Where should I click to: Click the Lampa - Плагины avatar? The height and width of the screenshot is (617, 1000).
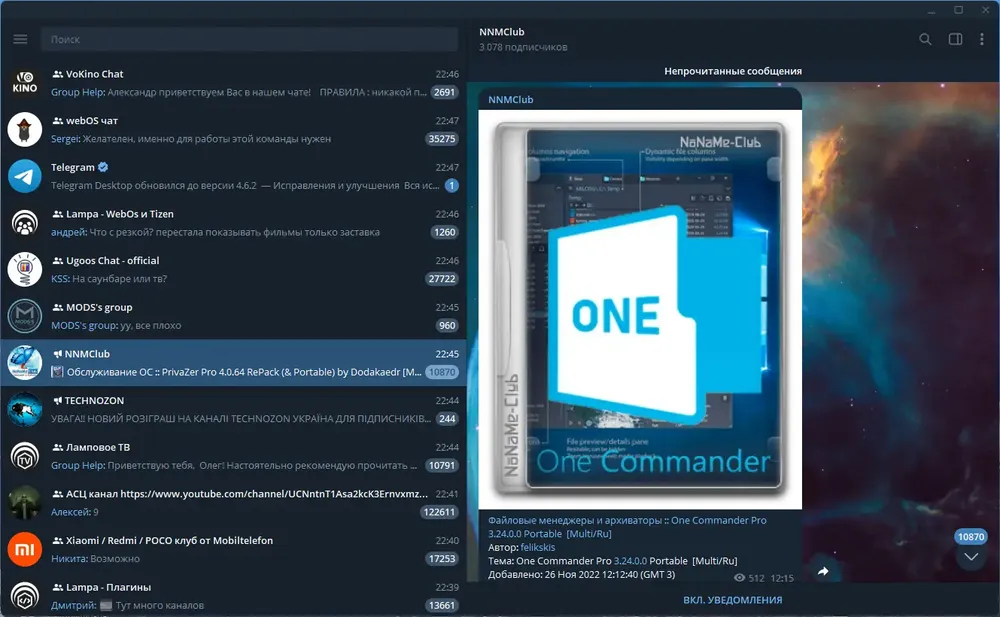24,595
